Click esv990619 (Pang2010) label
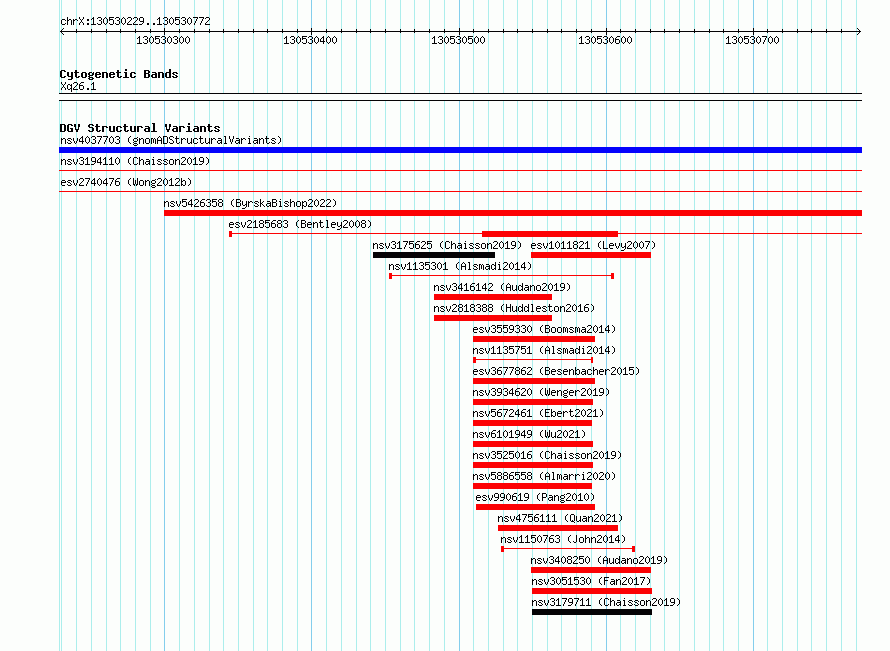This screenshot has width=890, height=651. coord(535,497)
